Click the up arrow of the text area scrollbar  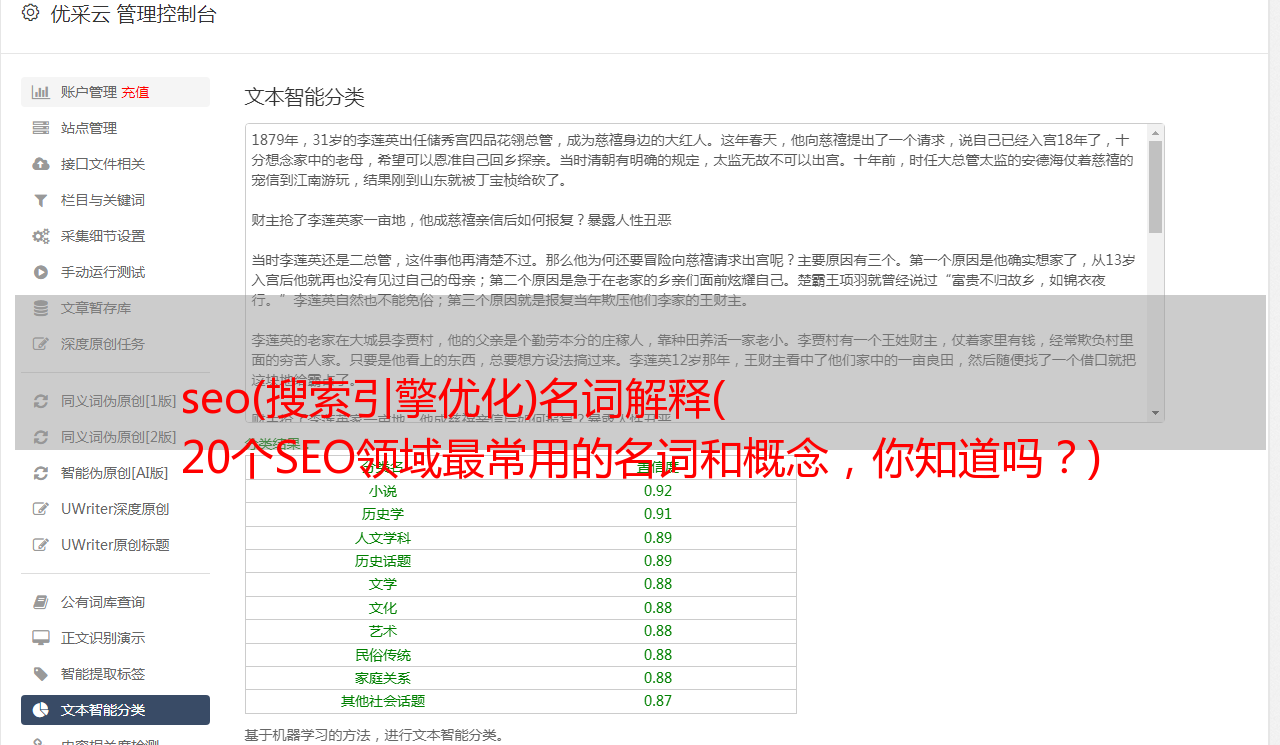coord(1155,132)
